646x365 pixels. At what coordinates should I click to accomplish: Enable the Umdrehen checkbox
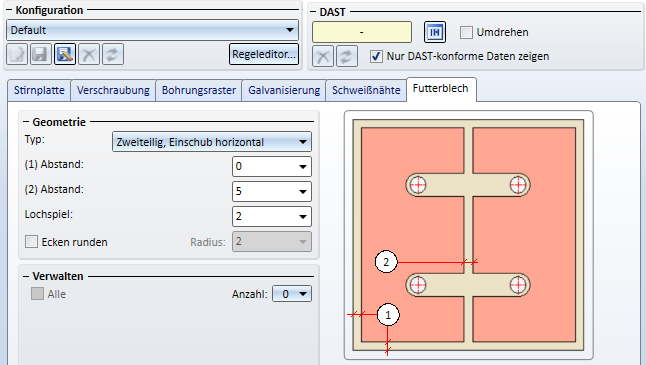(x=466, y=32)
